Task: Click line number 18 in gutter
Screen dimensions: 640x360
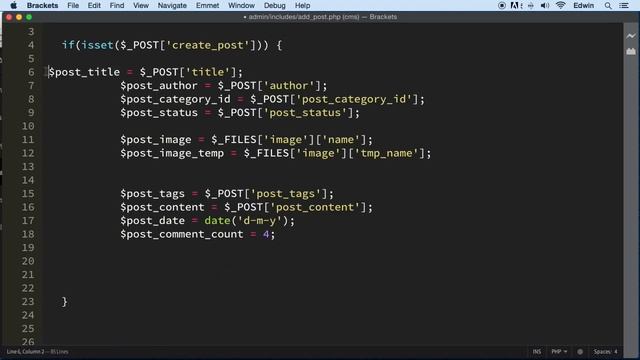Action: click(28, 234)
